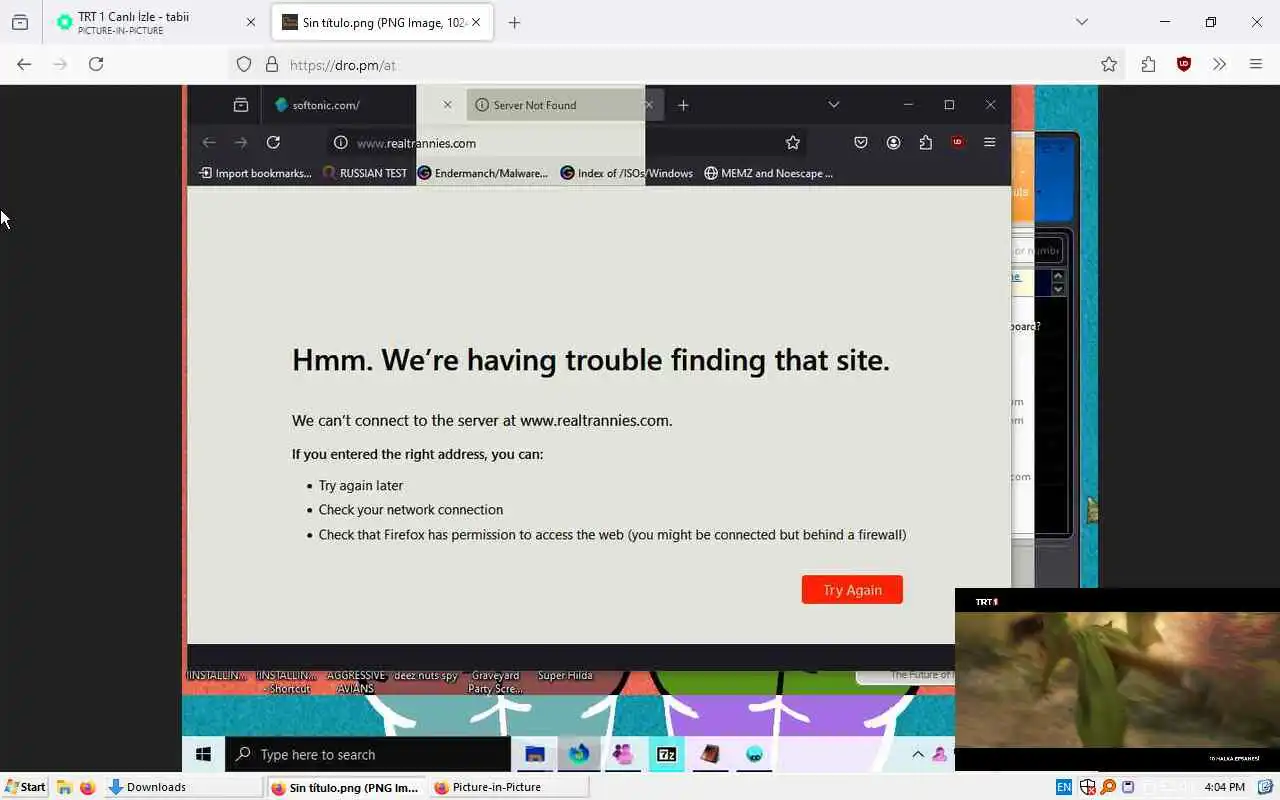This screenshot has height=800, width=1280.
Task: Activate Picture-in-Picture taskbar button
Action: [x=509, y=787]
